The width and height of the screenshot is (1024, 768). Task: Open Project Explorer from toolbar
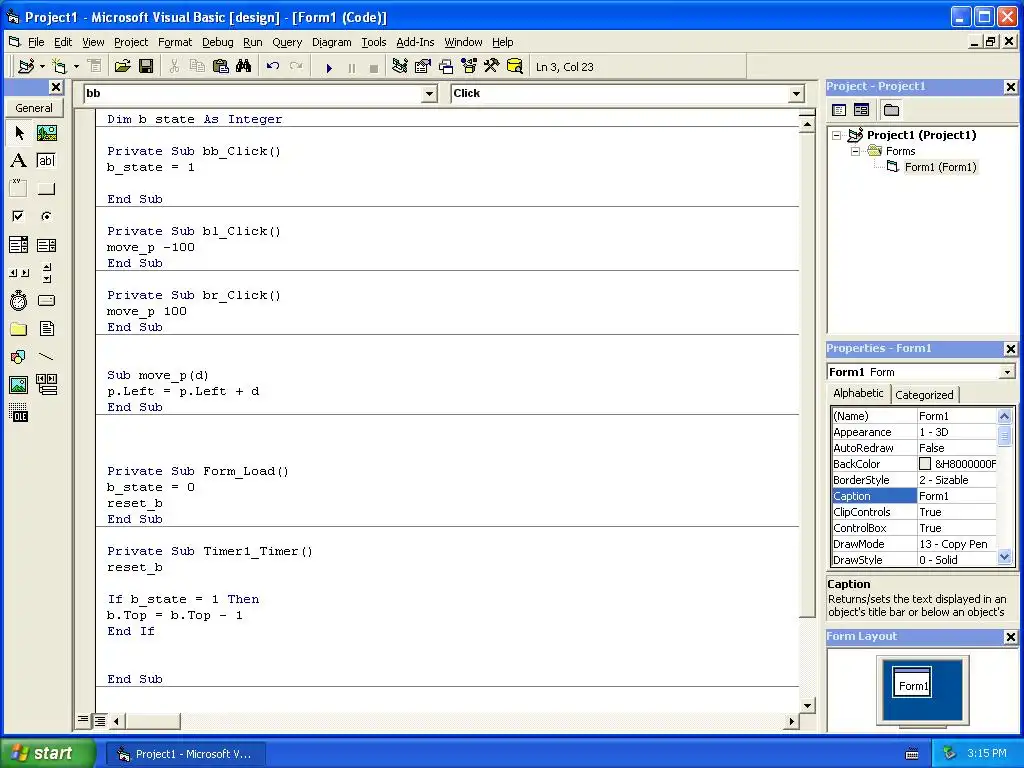click(x=400, y=67)
